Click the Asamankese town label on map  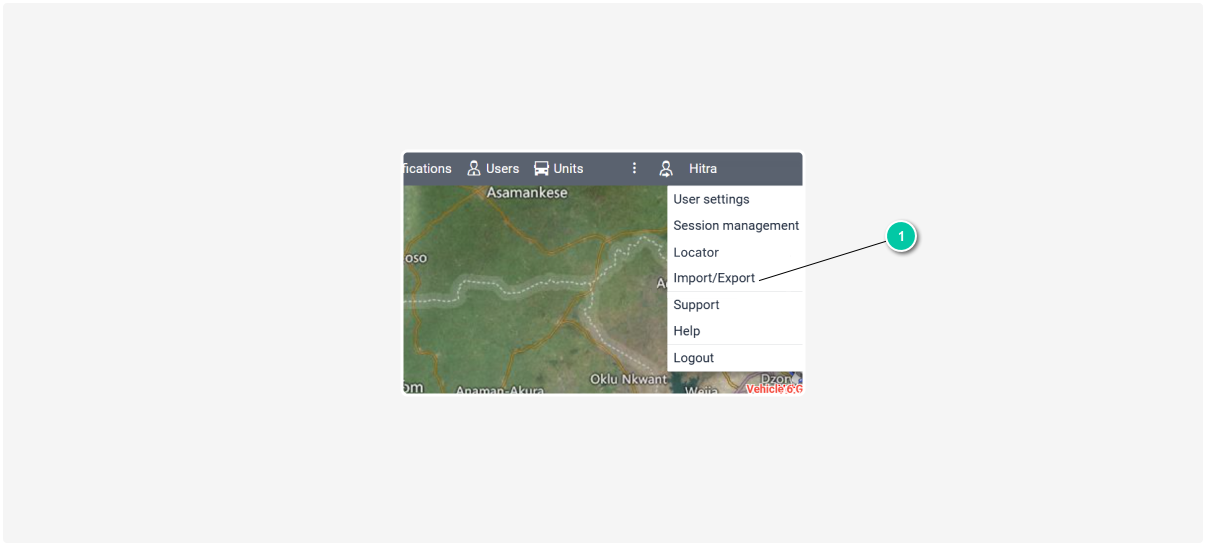click(527, 192)
